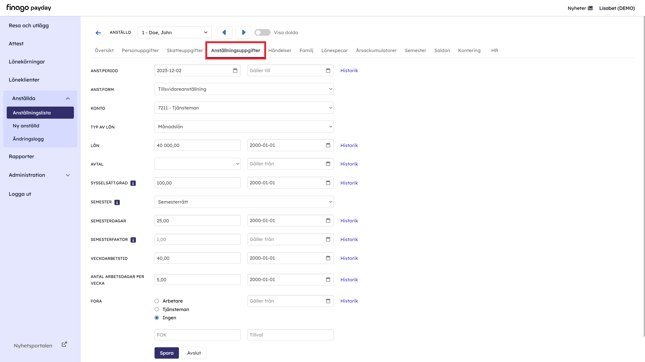
Task: Open Historik link for FORA
Action: (349, 301)
